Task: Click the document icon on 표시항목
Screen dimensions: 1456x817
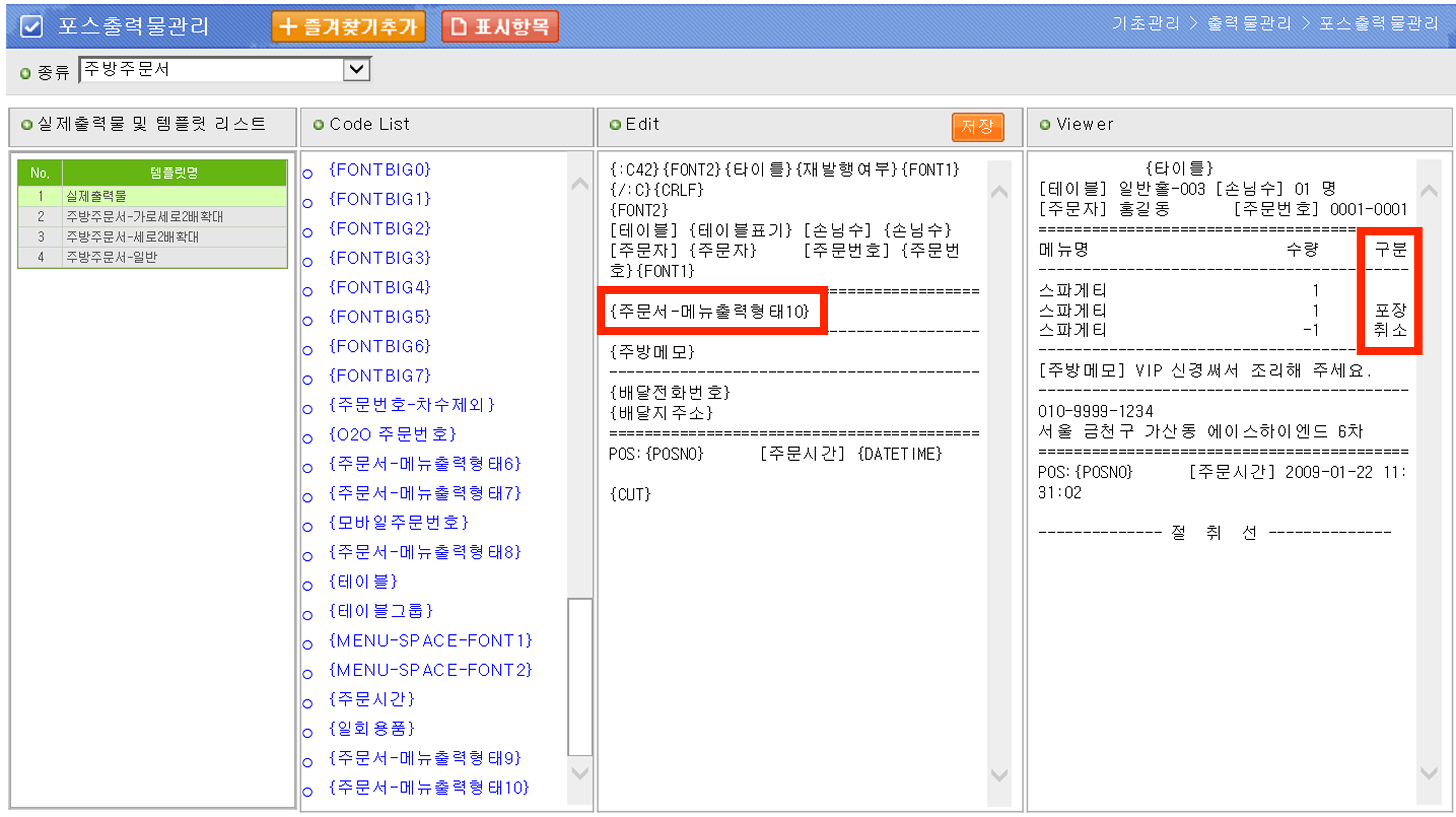Action: click(458, 26)
